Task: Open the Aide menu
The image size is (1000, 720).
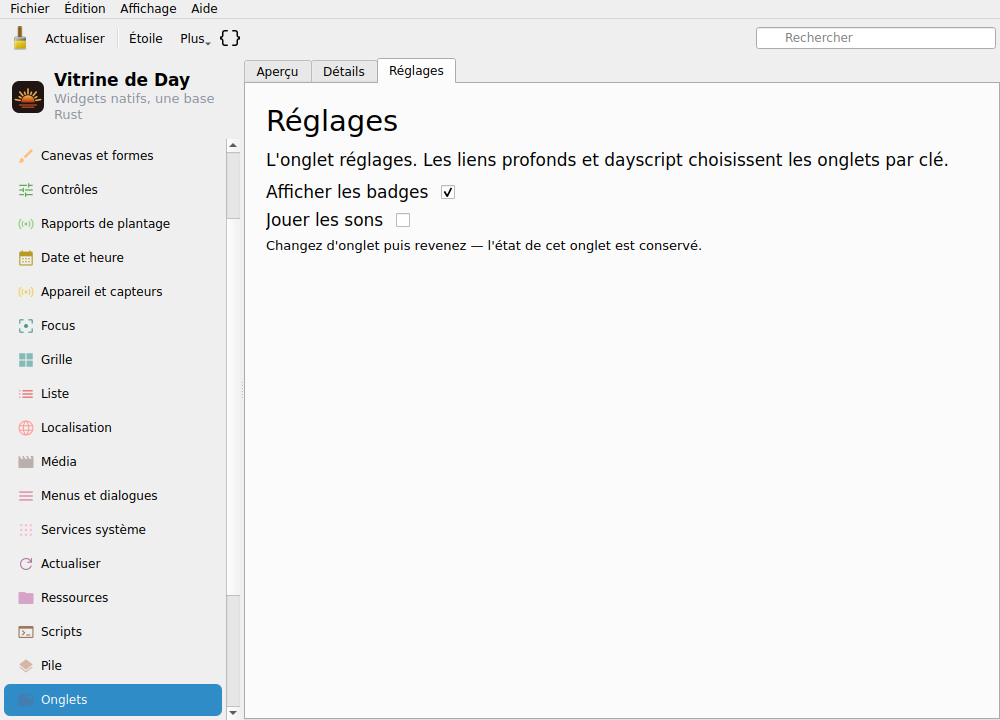Action: (204, 8)
